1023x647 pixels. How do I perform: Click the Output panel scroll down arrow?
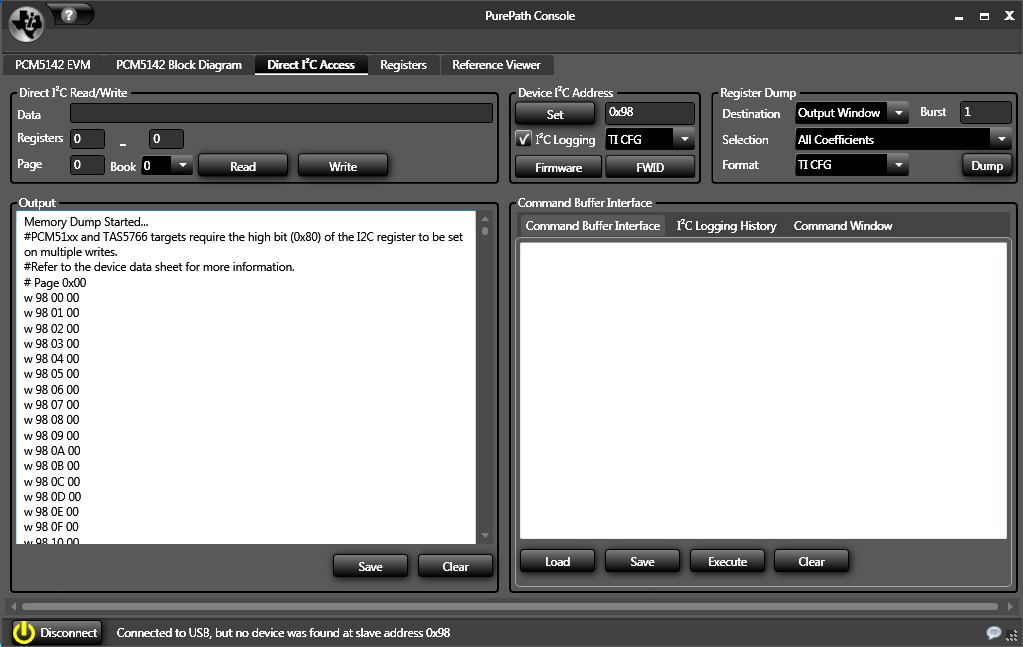point(485,535)
